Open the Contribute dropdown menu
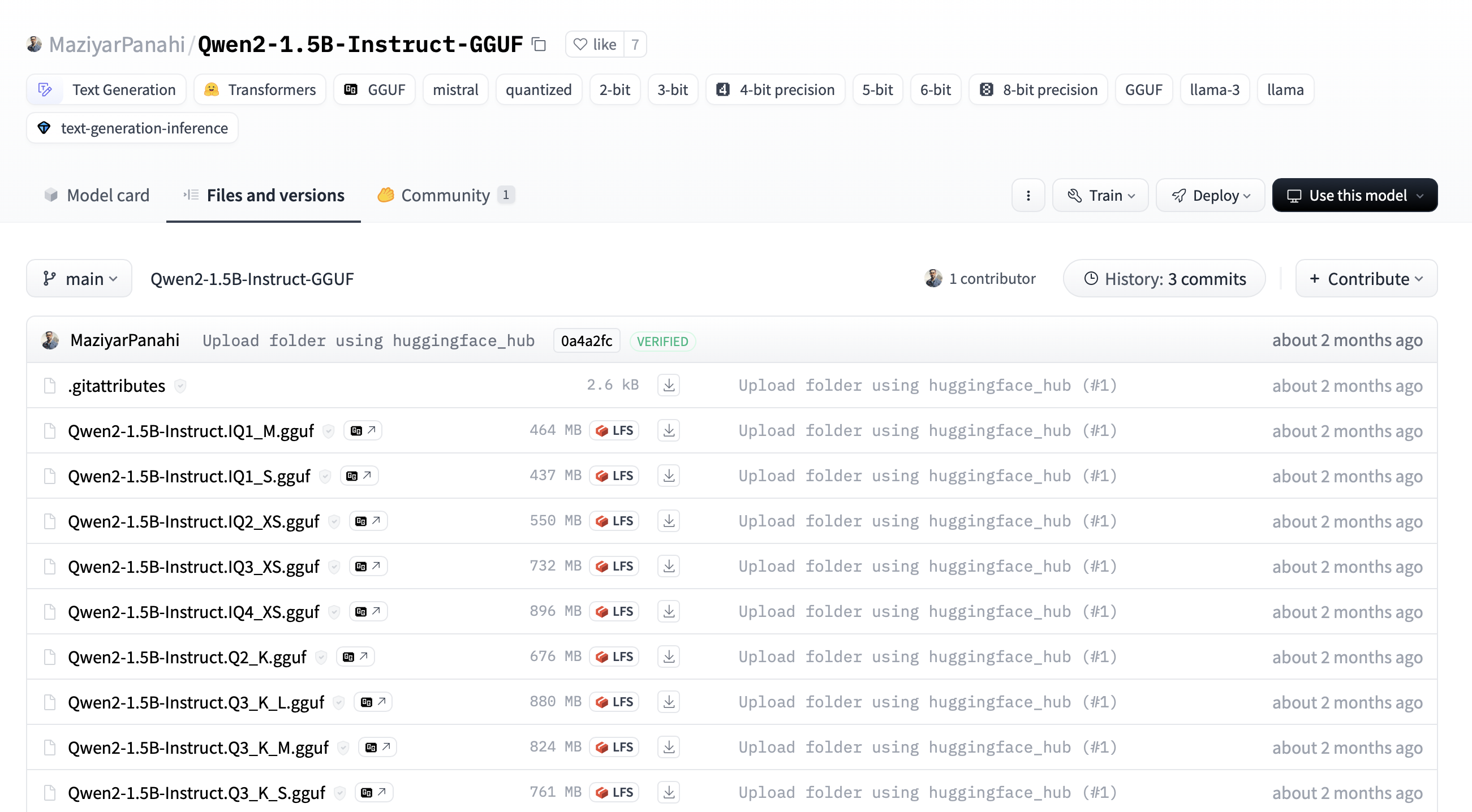This screenshot has height=812, width=1472. pos(1366,279)
